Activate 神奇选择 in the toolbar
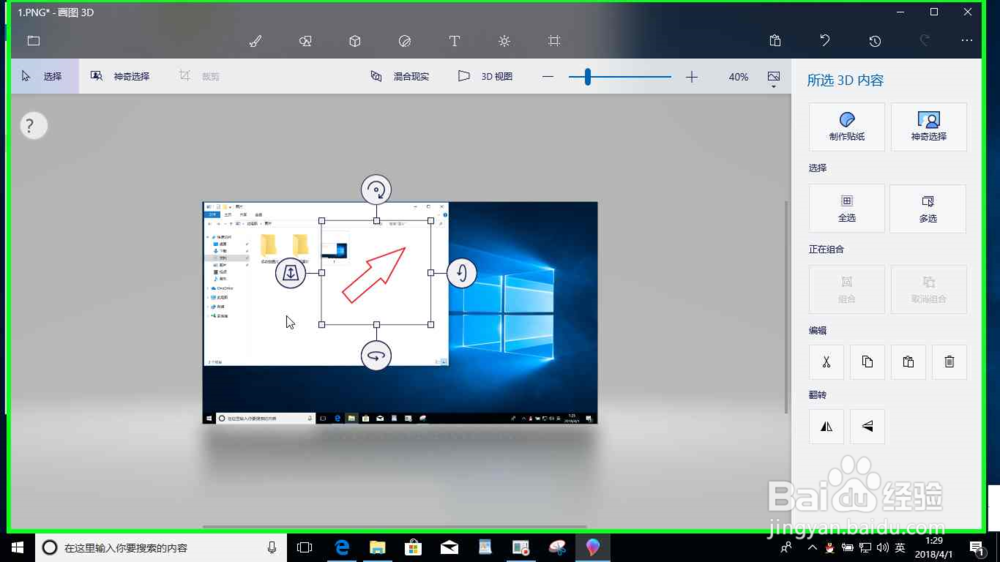Image resolution: width=1000 pixels, height=562 pixels. 120,76
